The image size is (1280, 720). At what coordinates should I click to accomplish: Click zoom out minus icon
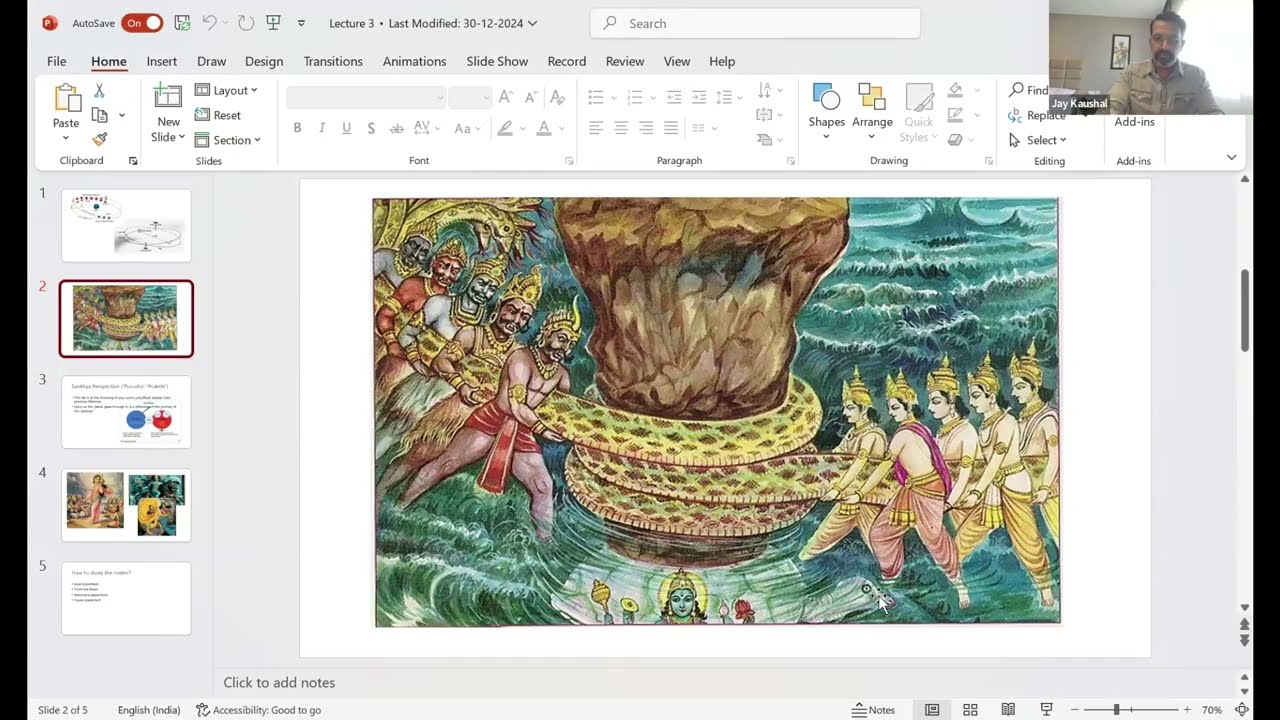coord(1074,710)
